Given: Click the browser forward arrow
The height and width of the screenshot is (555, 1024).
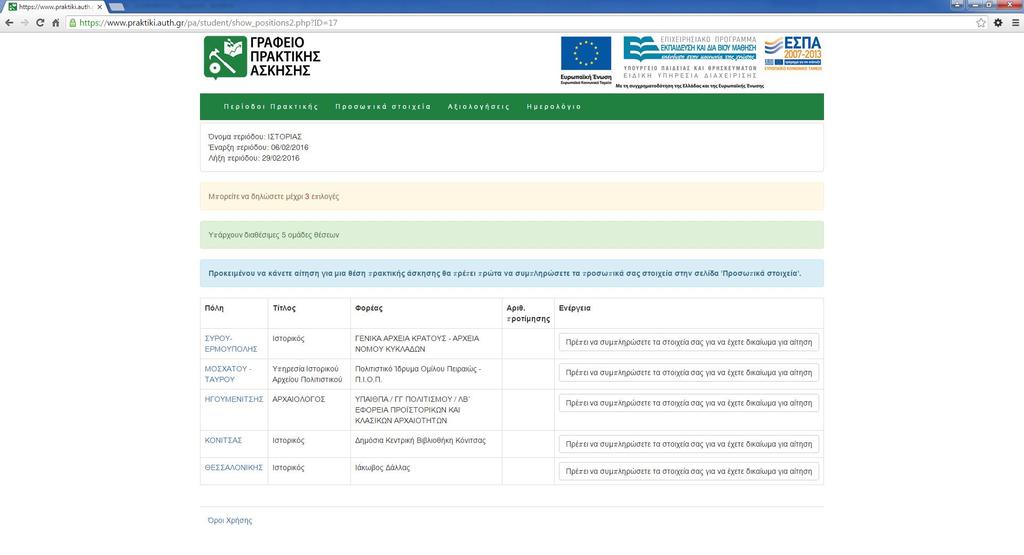Looking at the screenshot, I should click(24, 23).
